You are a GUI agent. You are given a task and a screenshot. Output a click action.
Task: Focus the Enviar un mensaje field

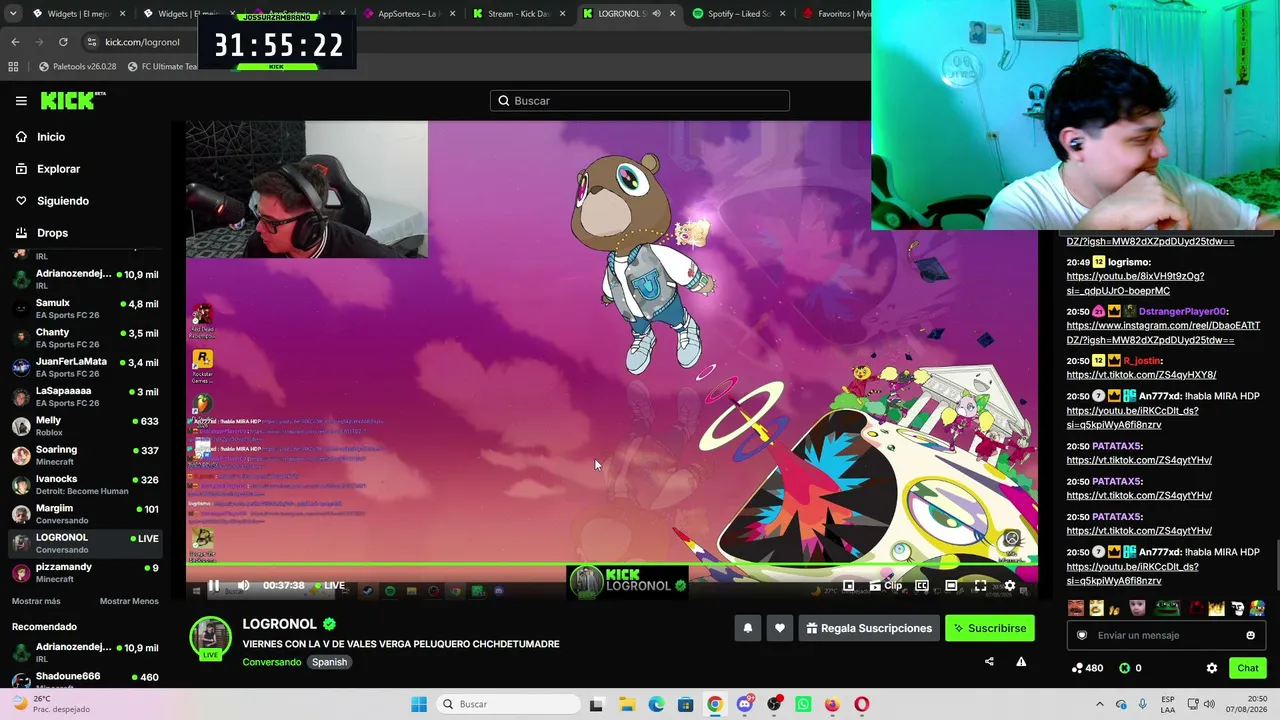click(x=1166, y=635)
